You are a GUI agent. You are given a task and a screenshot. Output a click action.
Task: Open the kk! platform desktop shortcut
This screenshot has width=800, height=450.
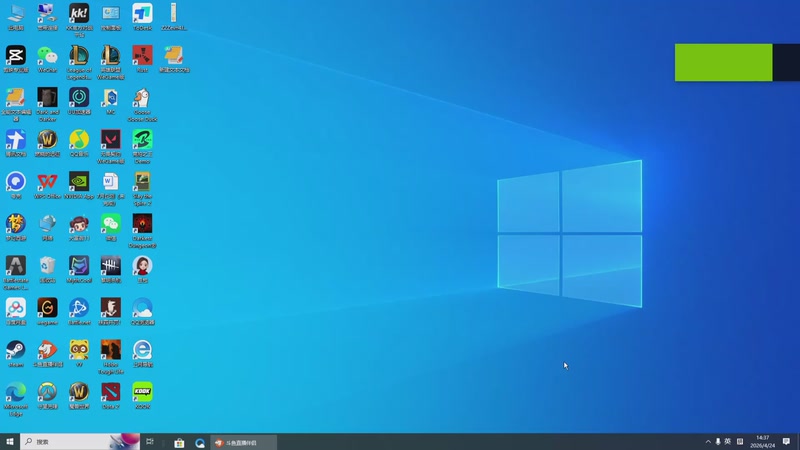(79, 19)
